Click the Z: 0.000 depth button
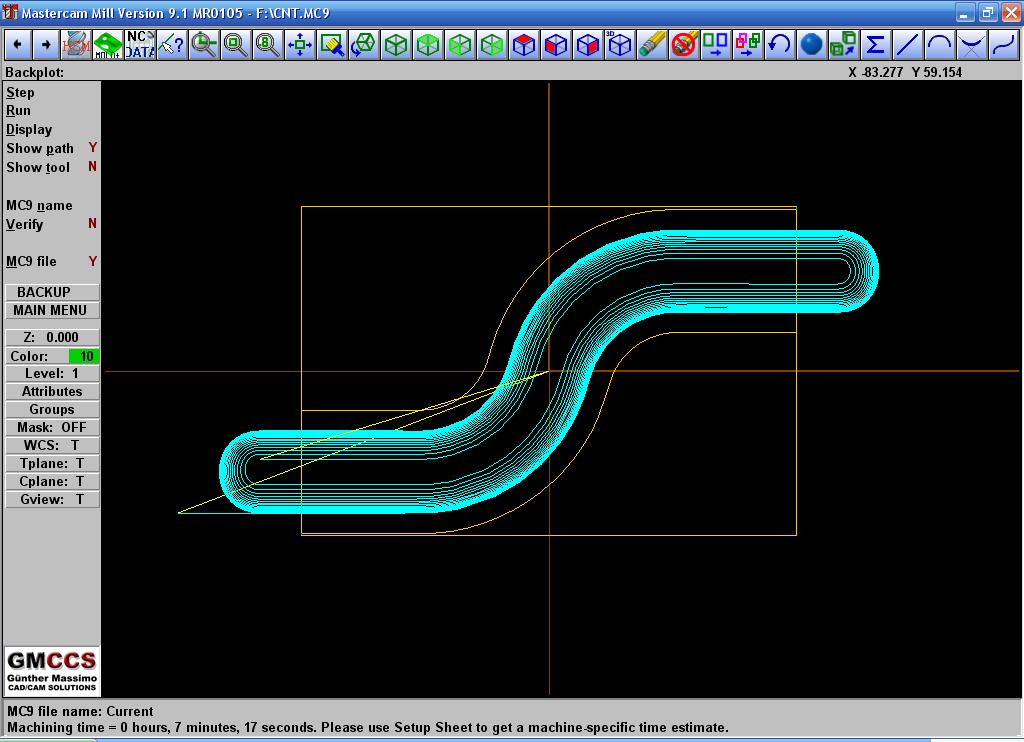This screenshot has width=1024, height=742. coord(52,337)
